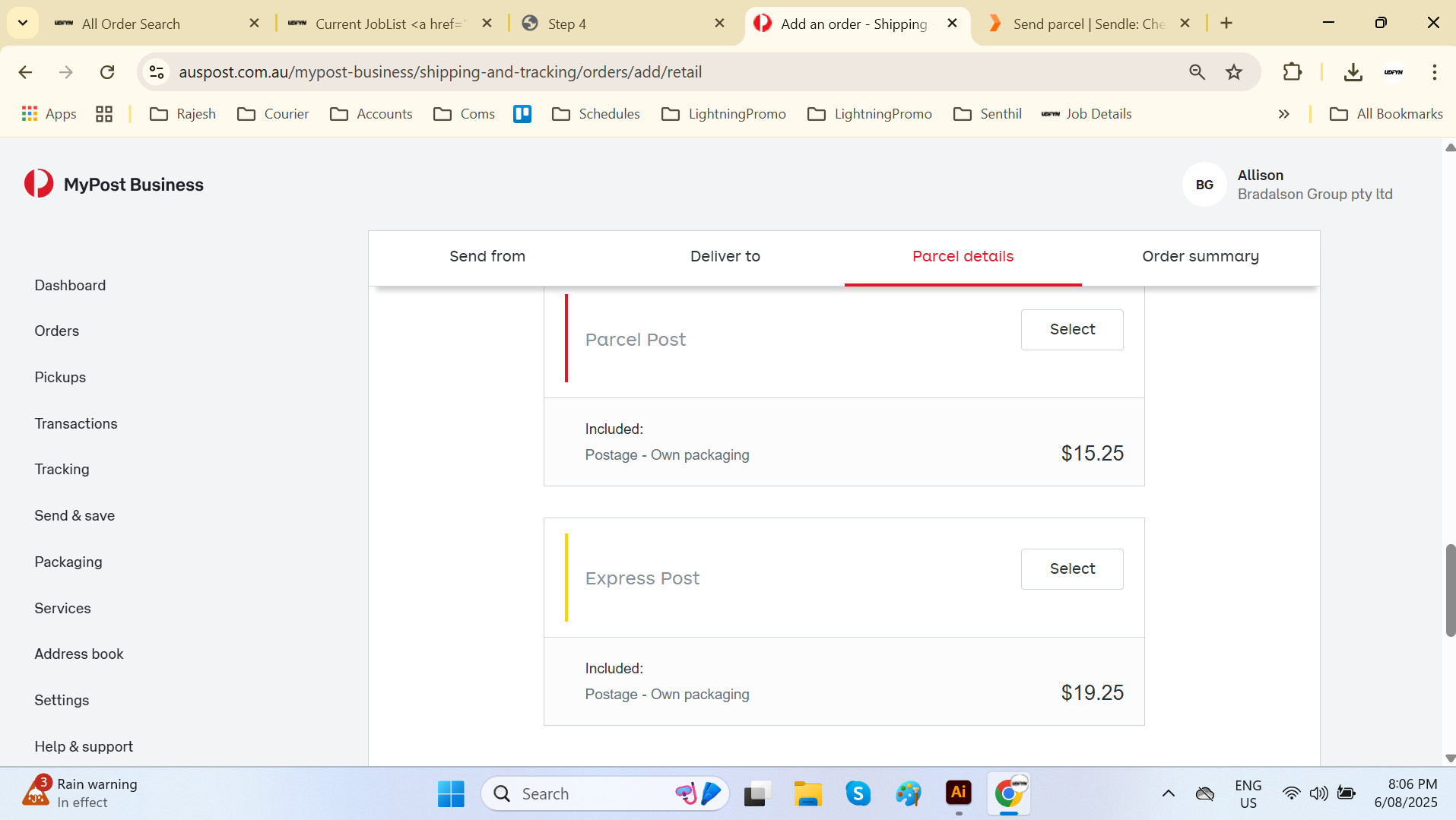The height and width of the screenshot is (820, 1456).
Task: Open the All Bookmarks folder
Action: click(1386, 114)
